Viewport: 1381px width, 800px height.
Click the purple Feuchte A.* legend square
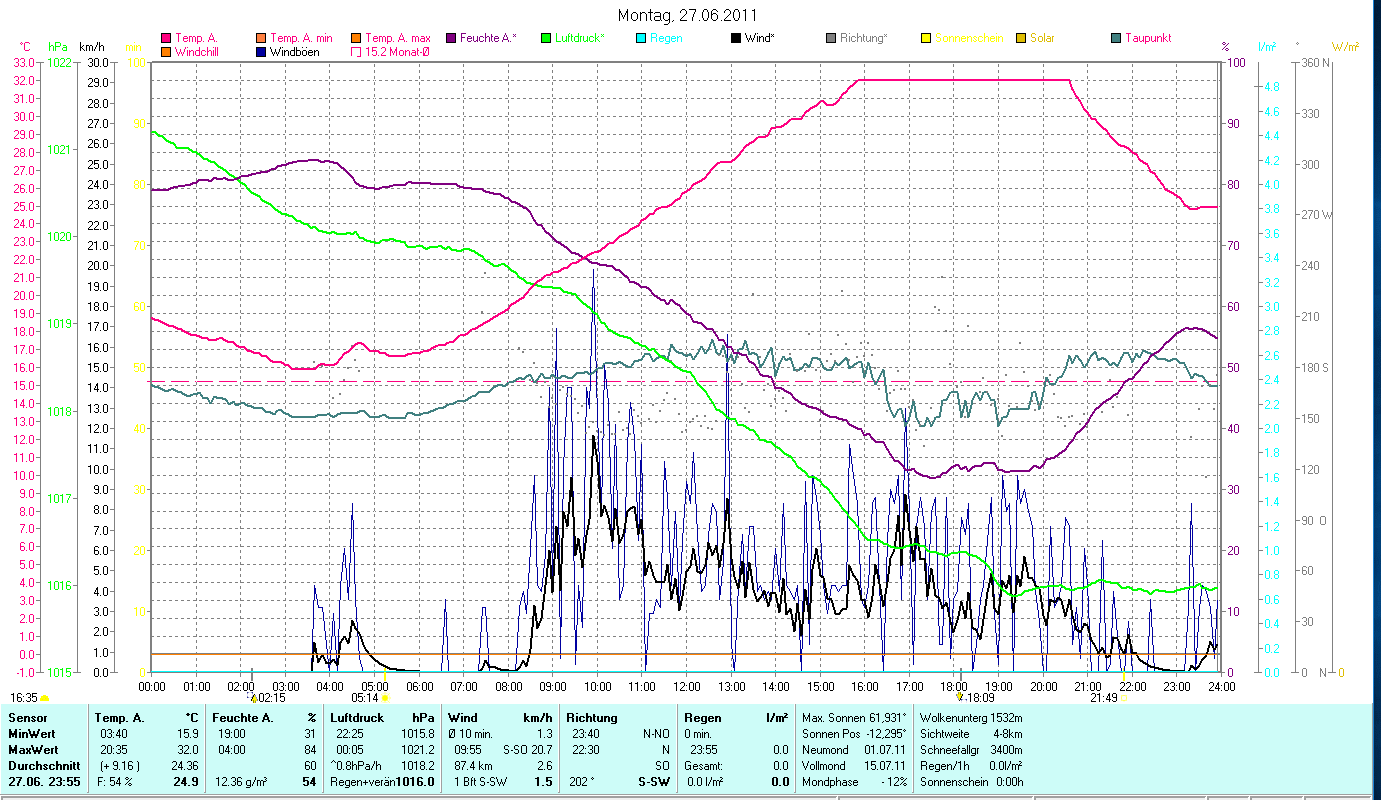point(450,38)
